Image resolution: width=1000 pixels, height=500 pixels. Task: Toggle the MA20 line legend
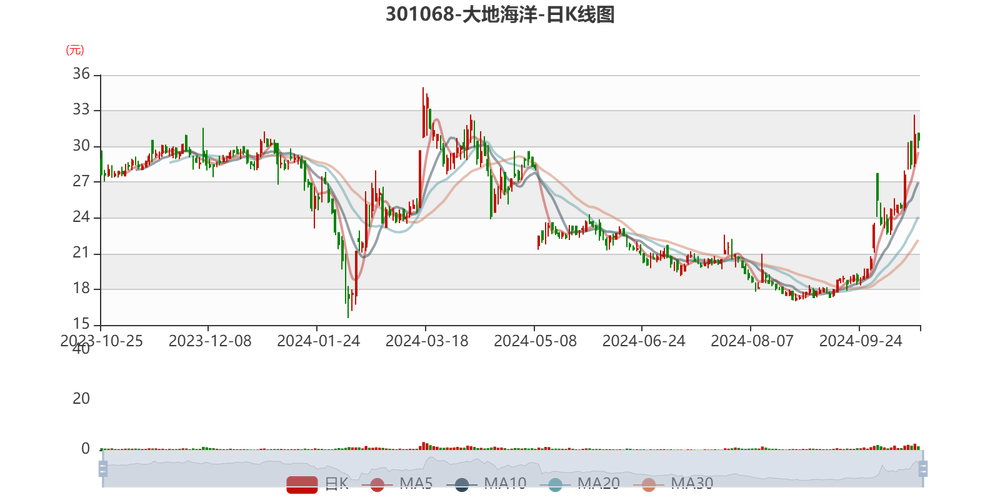tap(579, 484)
